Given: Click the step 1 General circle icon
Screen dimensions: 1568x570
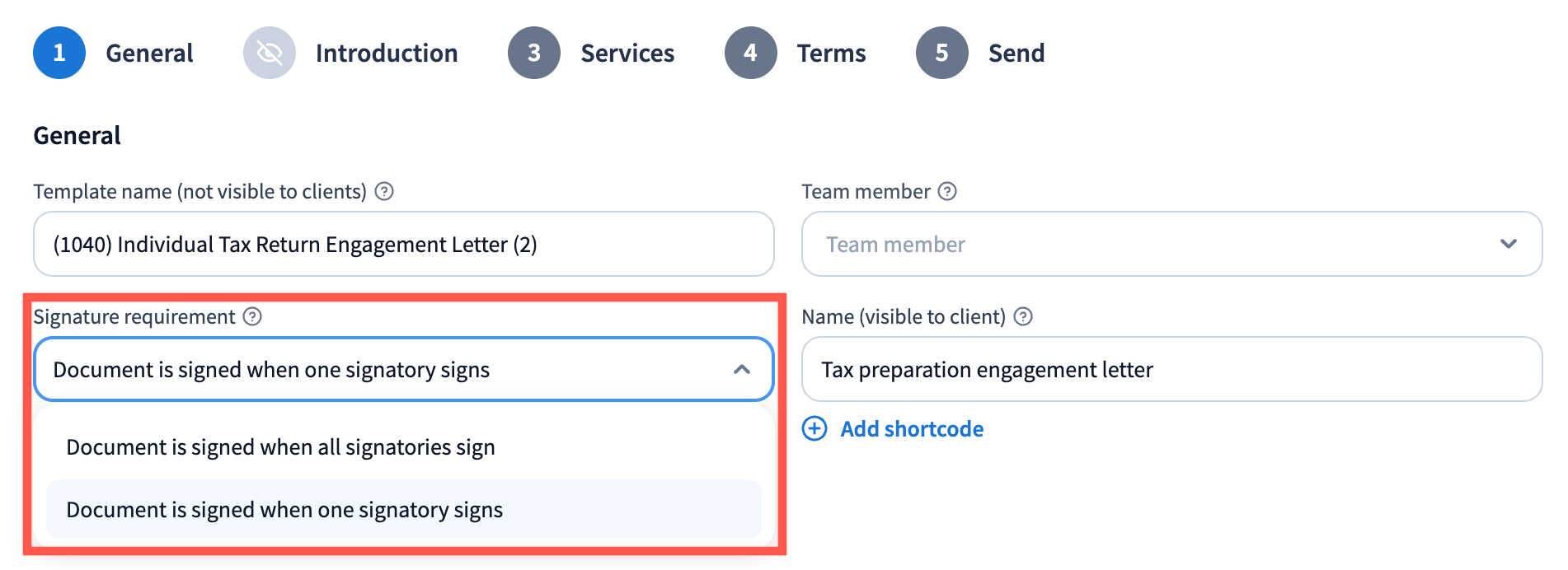Looking at the screenshot, I should (59, 53).
